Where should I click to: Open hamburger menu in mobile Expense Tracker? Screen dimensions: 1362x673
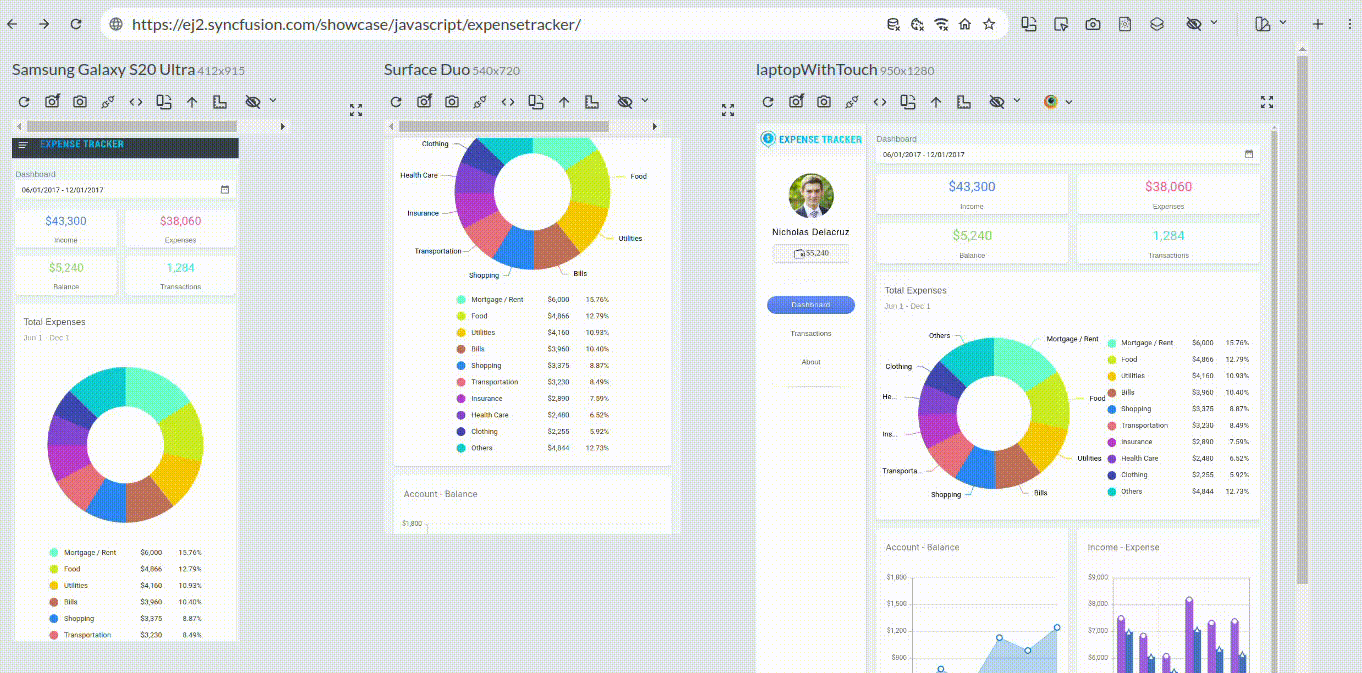coord(23,145)
